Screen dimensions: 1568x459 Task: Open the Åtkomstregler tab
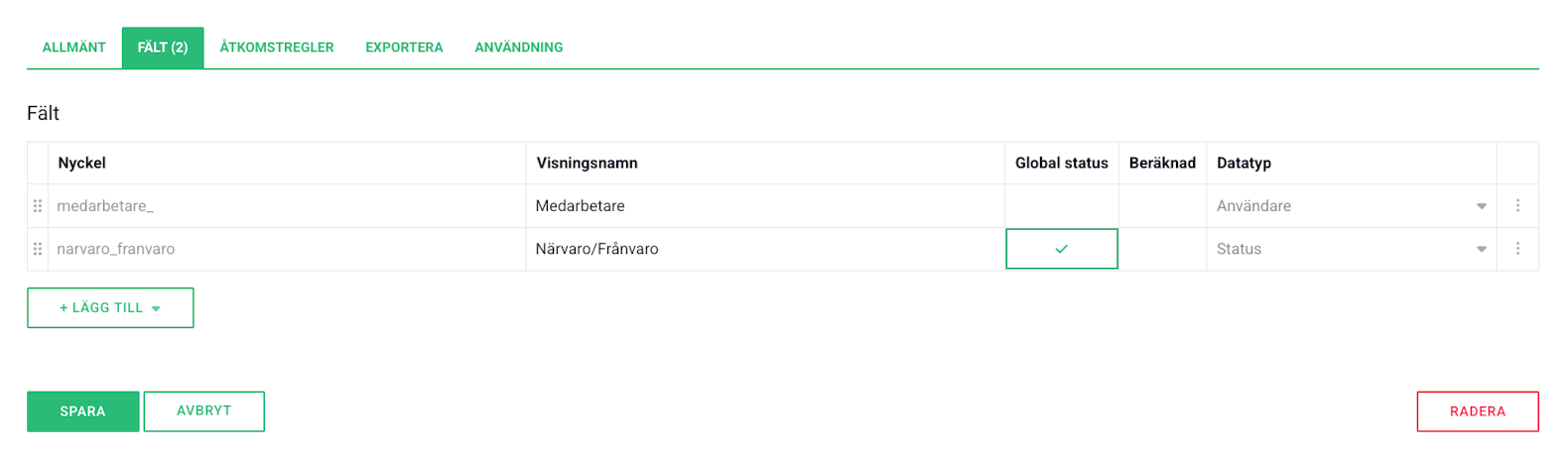277,48
